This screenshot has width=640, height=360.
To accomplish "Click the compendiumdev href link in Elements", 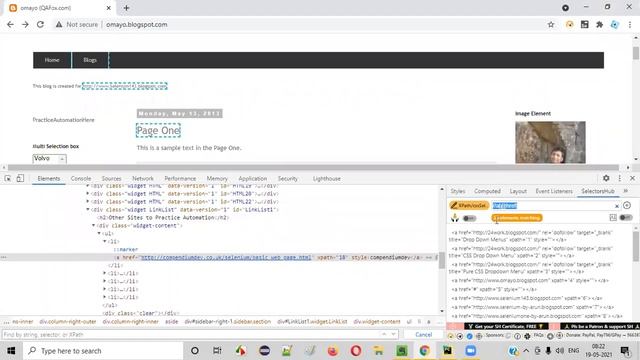I will pyautogui.click(x=226, y=258).
